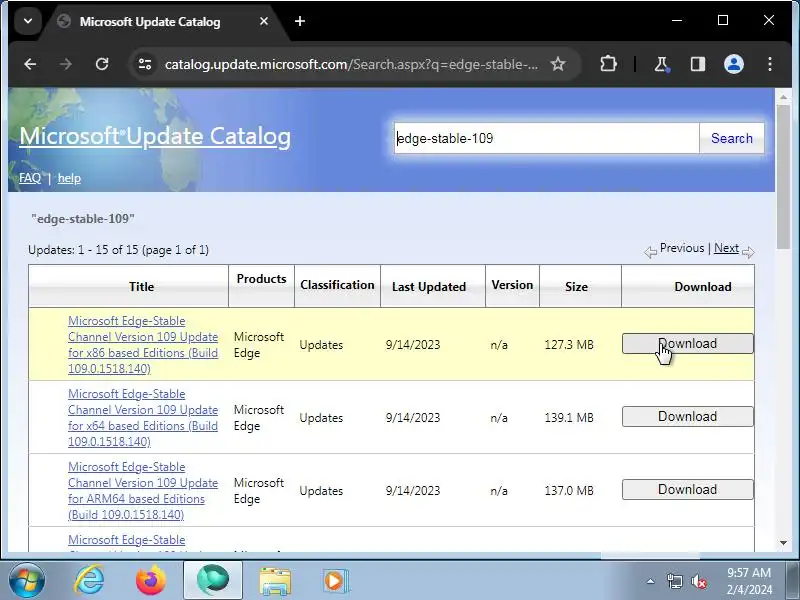Click the address bar URL
The width and height of the screenshot is (800, 600).
coord(351,65)
